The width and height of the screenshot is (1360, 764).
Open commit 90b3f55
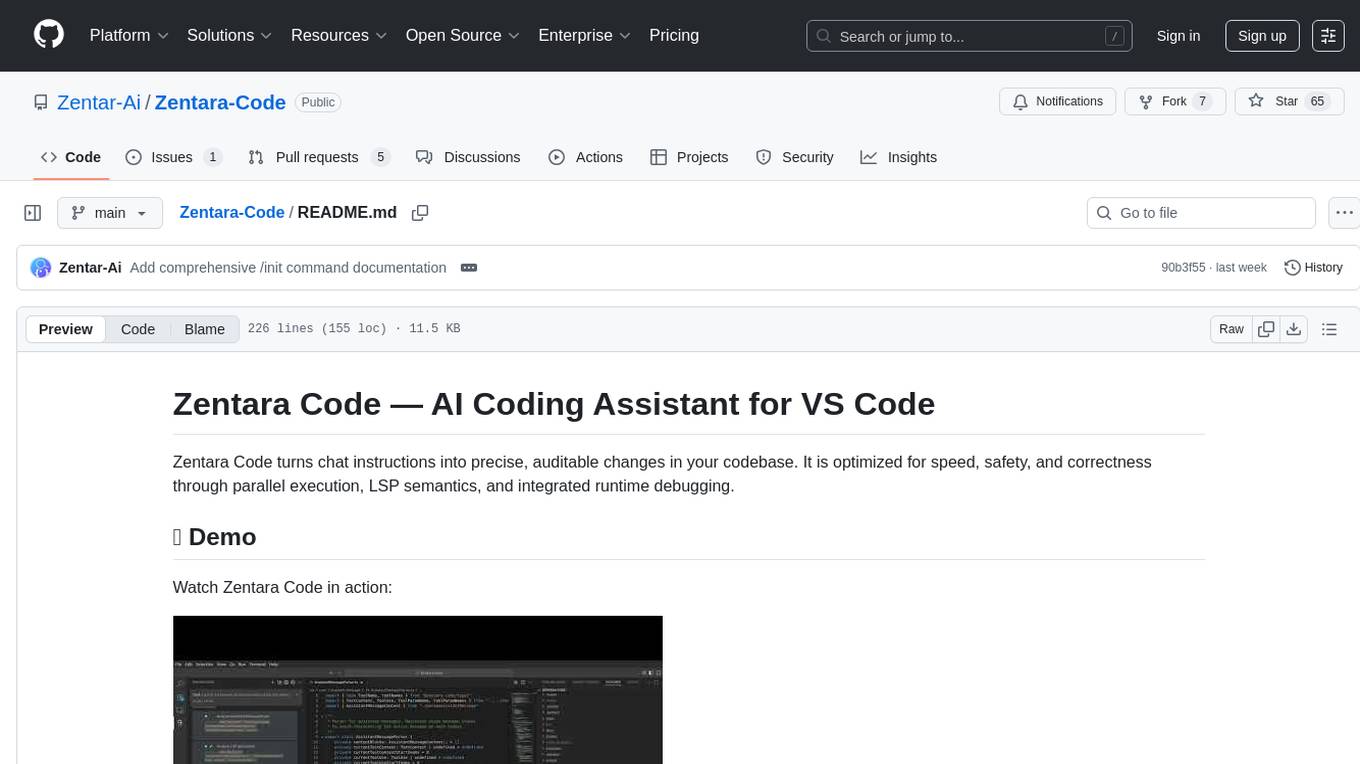[x=1185, y=268]
